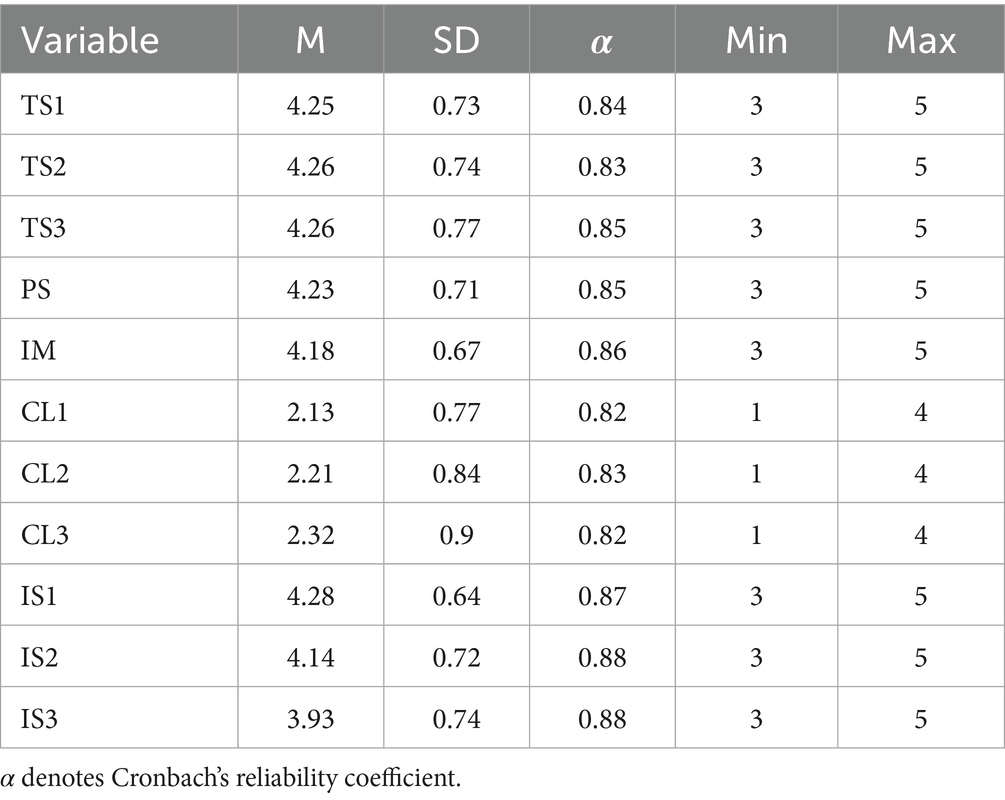Click the M column header
Screen dimensions: 1005x800
pos(311,40)
